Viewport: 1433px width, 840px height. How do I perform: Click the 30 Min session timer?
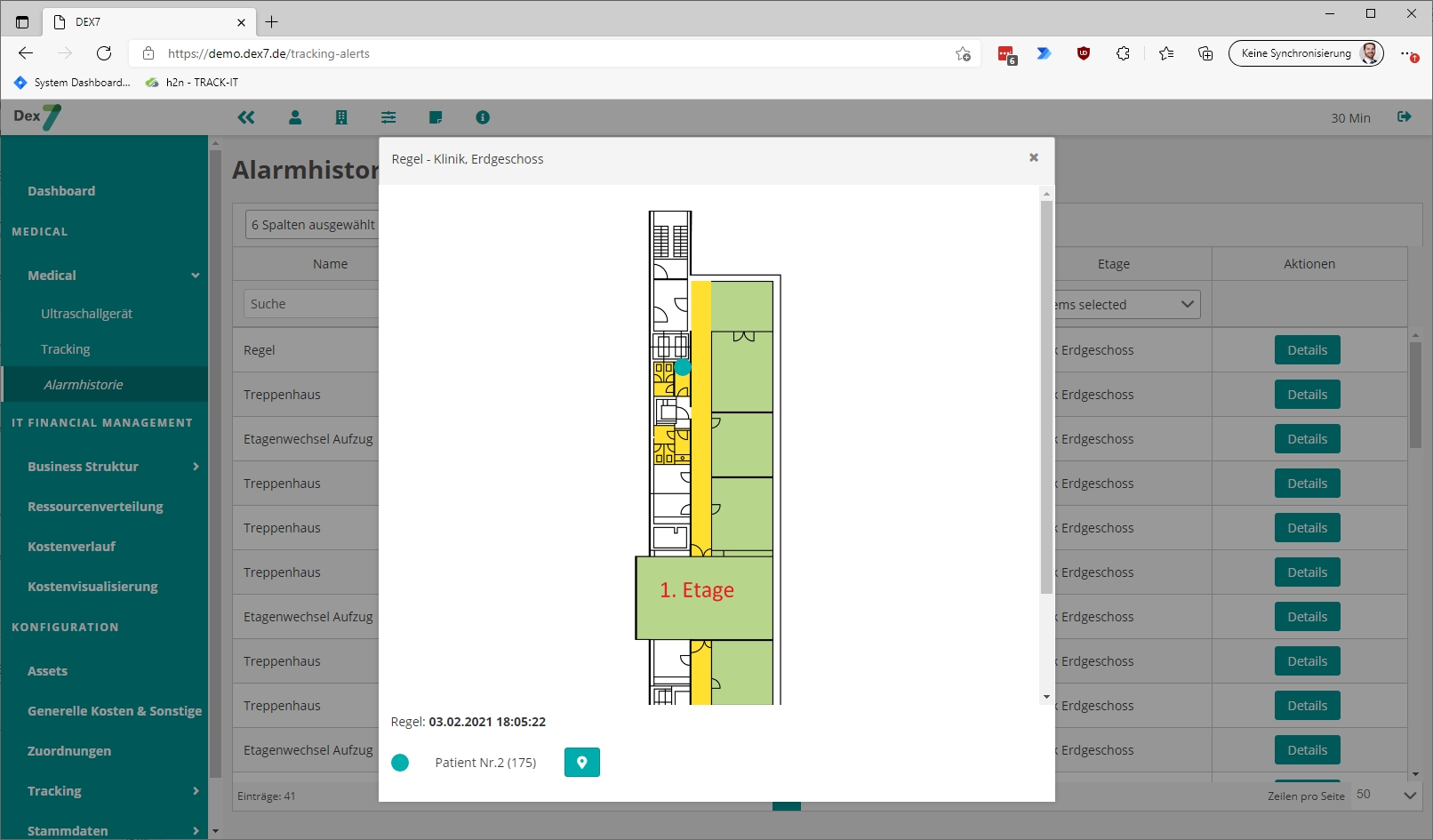point(1350,118)
